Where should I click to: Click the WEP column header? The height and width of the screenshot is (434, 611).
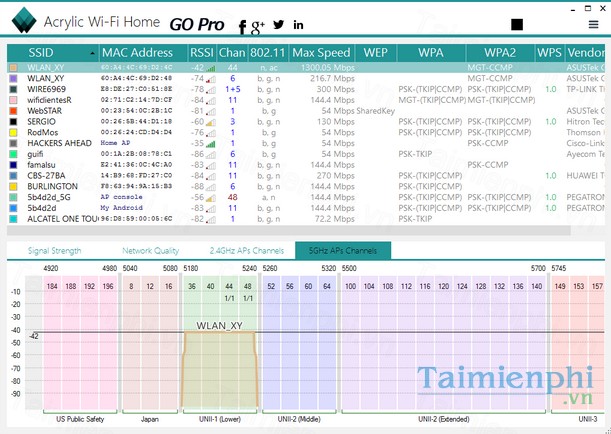tap(375, 53)
